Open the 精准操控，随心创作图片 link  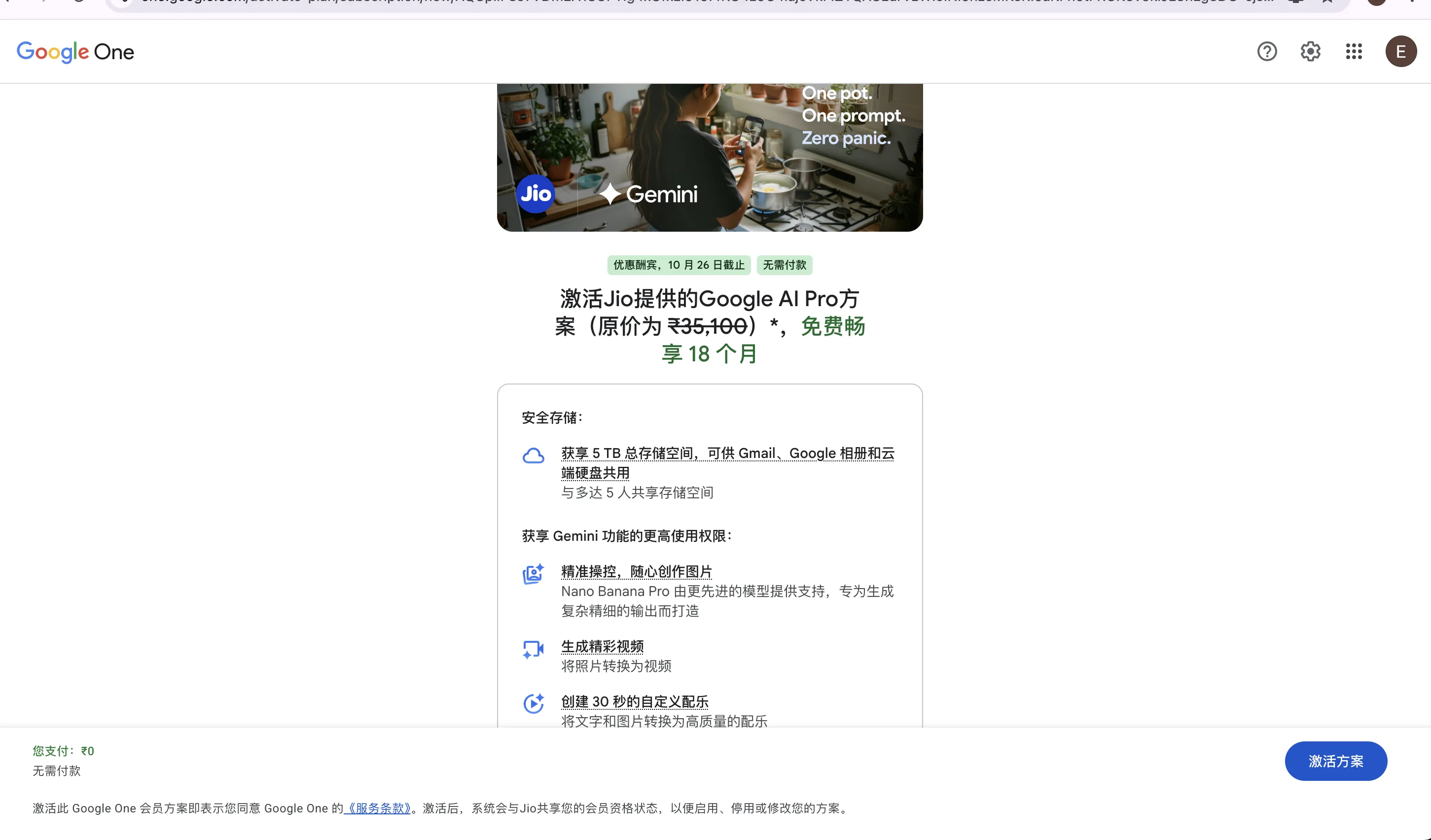pos(637,571)
